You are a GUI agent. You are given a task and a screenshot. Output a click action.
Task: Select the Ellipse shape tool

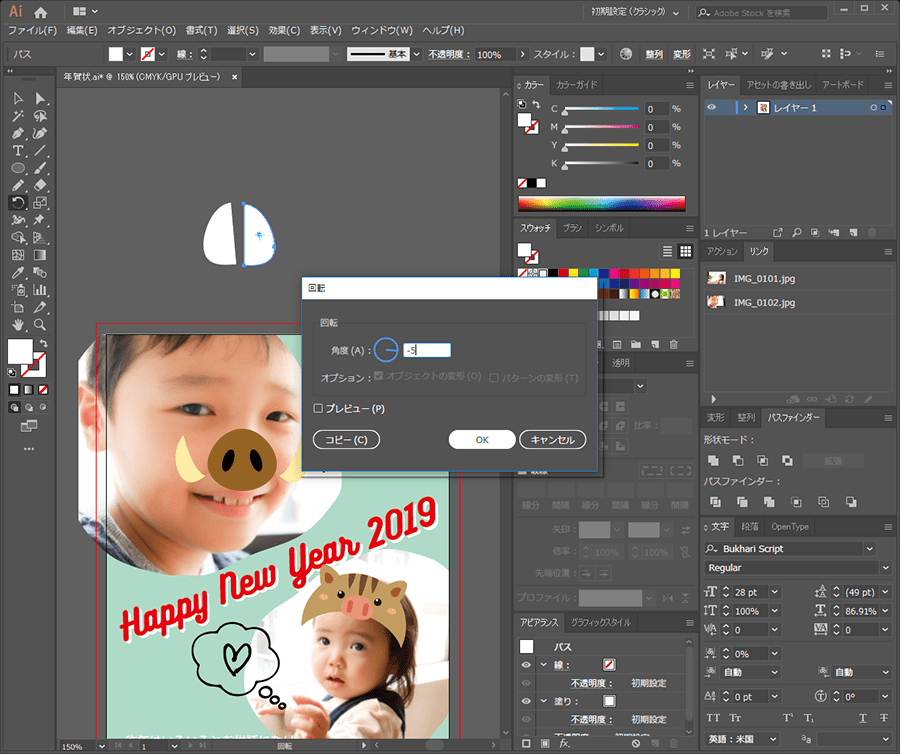pos(18,168)
